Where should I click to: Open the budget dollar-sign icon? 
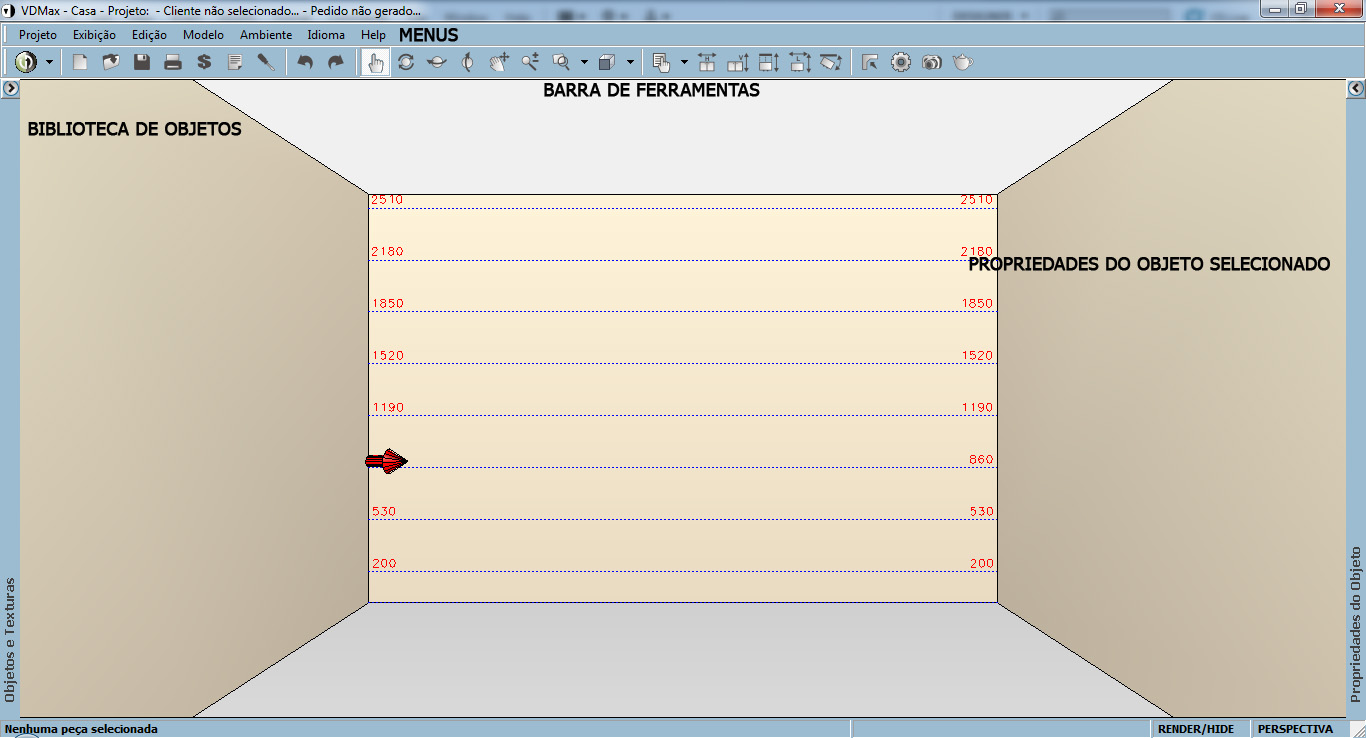click(204, 62)
